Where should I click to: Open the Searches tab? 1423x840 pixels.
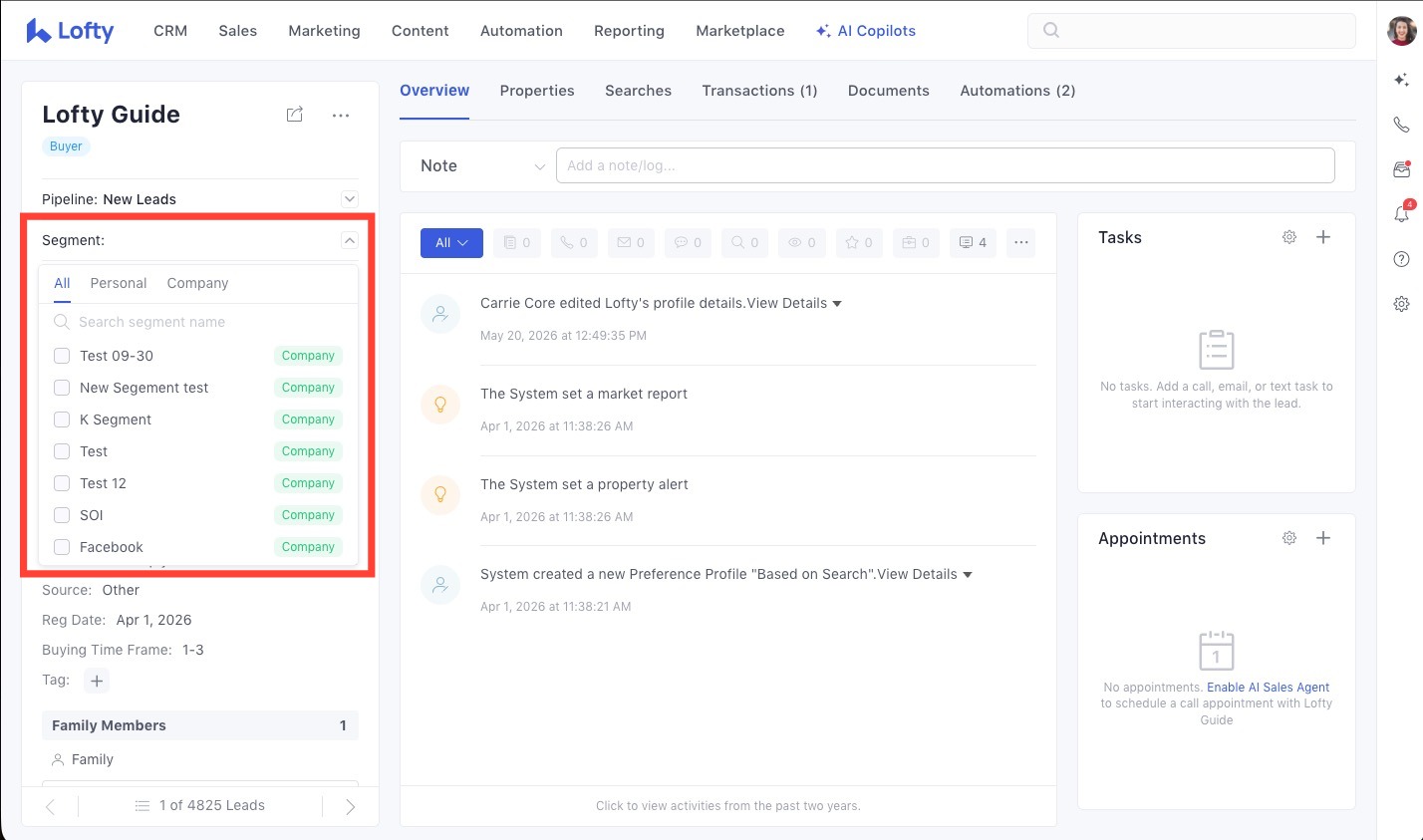coord(638,91)
